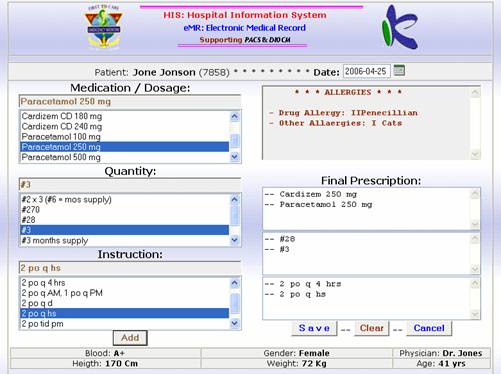
Task: Click the Add button
Action: (130, 338)
